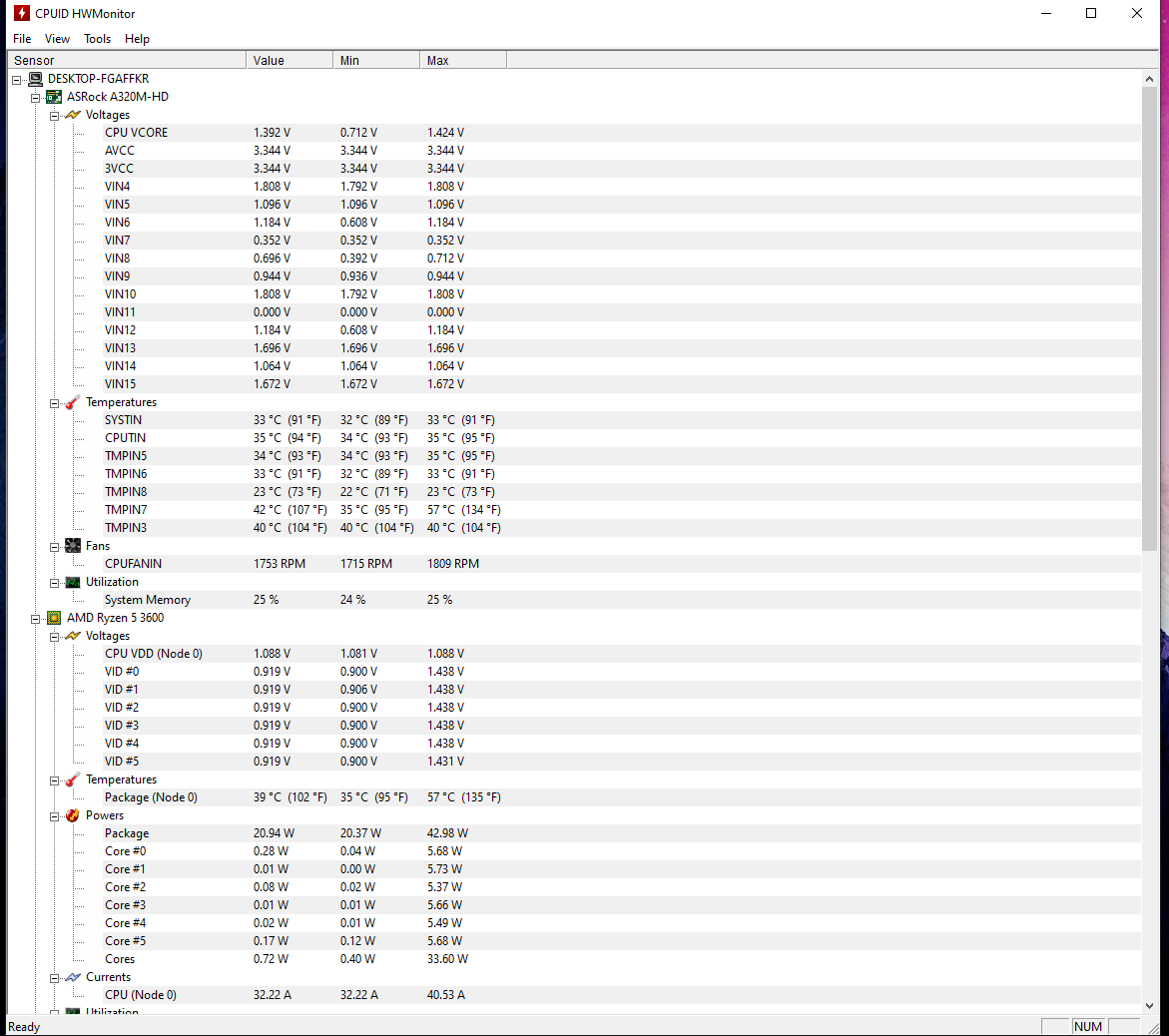1169x1036 pixels.
Task: Collapse the DESKTOP-FGAFFKR root node
Action: (16, 80)
